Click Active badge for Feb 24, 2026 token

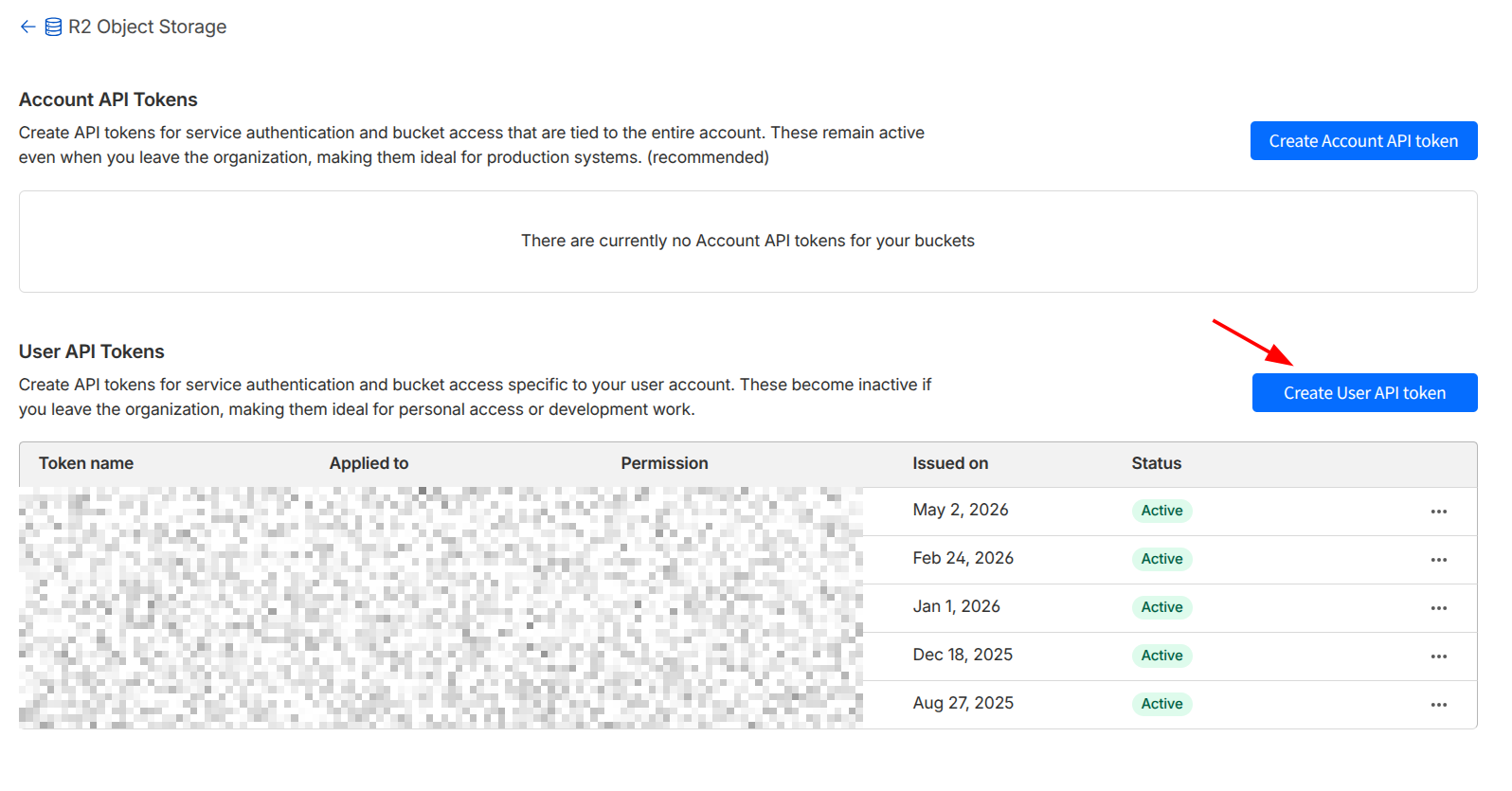(1161, 559)
